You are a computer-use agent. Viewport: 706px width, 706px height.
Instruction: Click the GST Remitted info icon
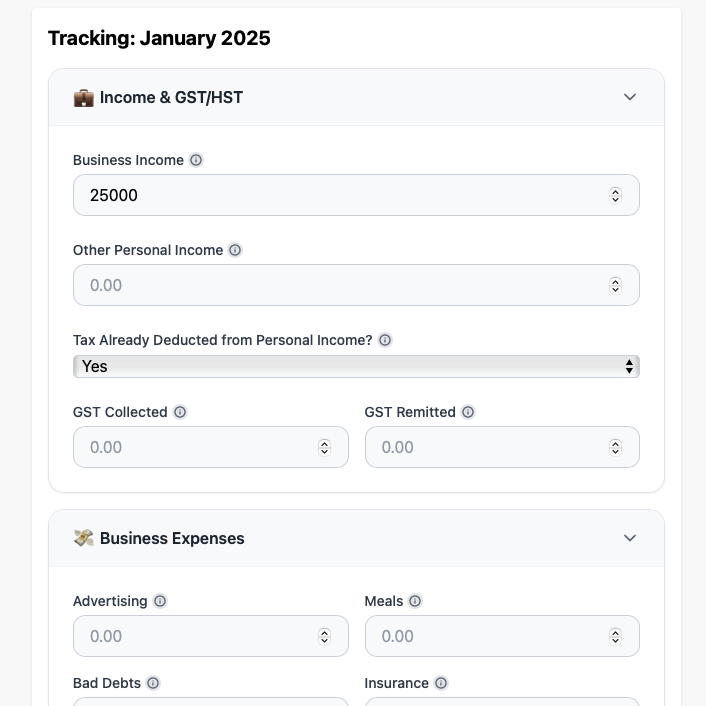468,412
